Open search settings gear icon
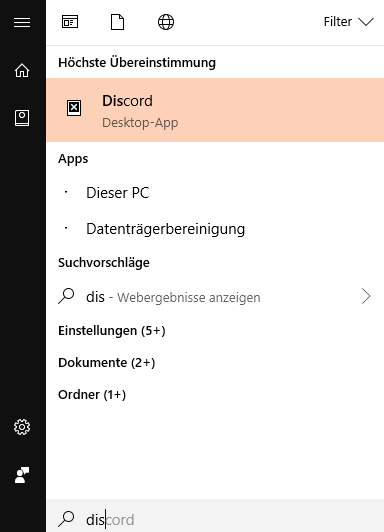This screenshot has width=384, height=532. (x=22, y=427)
